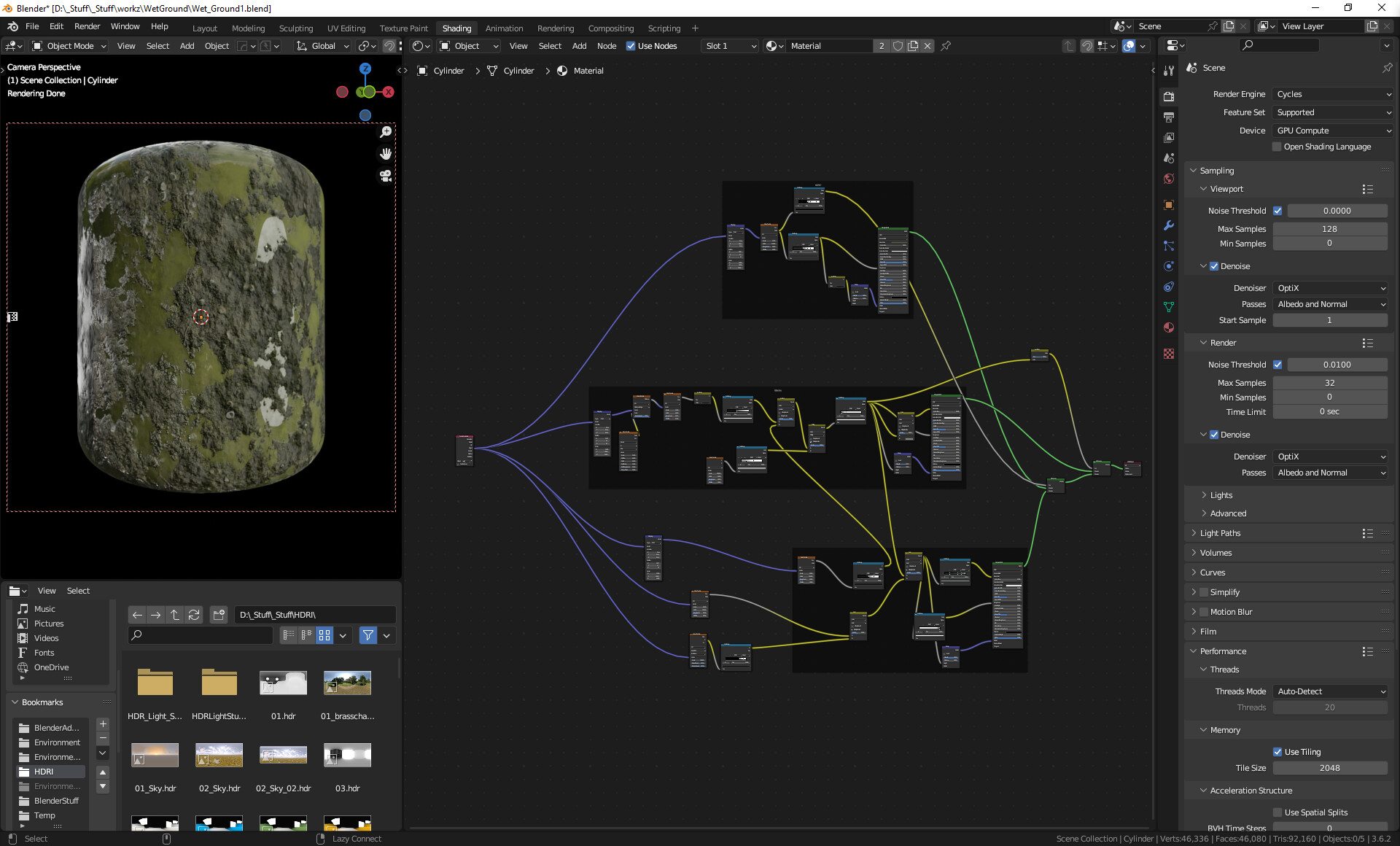Click the create new folder icon

(x=219, y=615)
